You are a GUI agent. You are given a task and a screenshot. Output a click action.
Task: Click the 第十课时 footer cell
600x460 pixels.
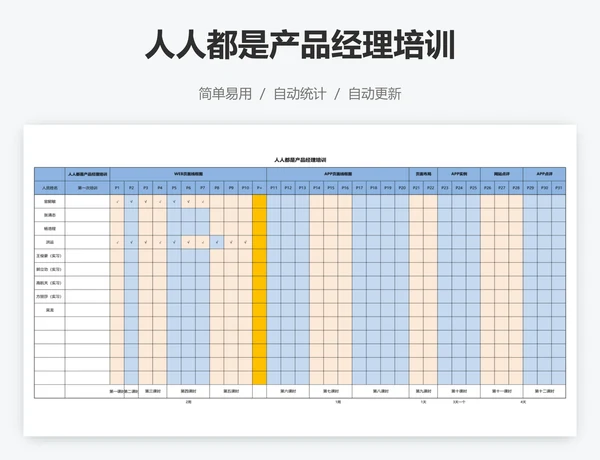(459, 391)
